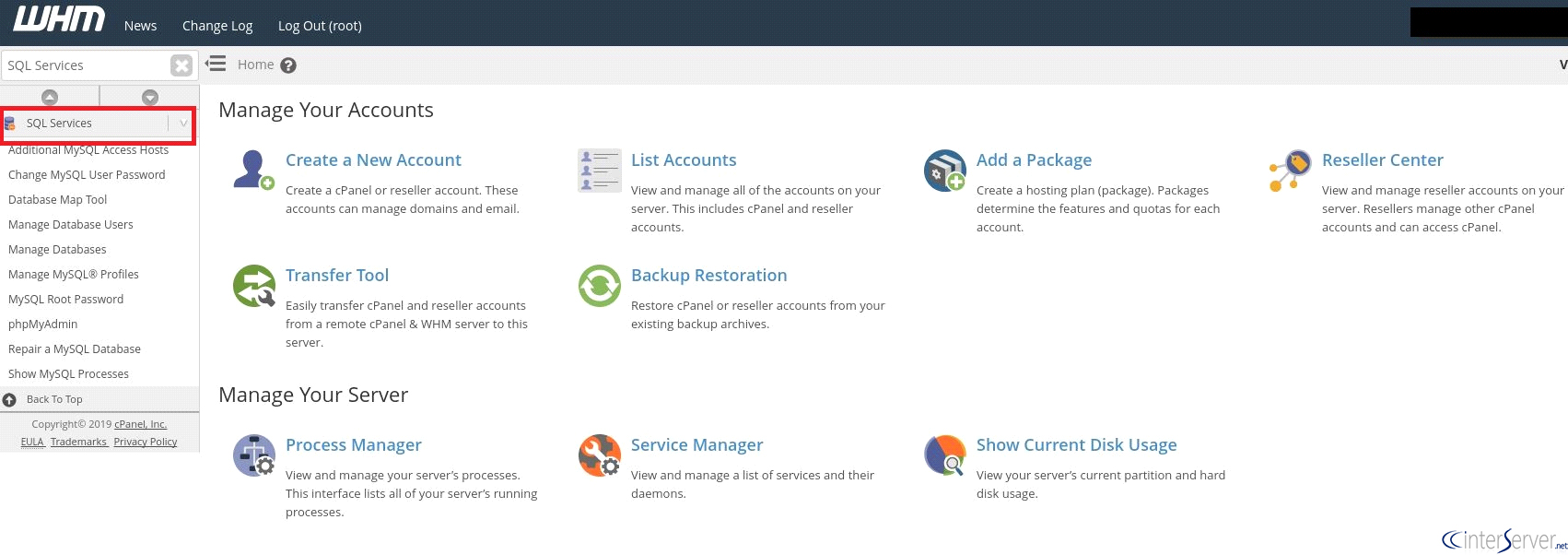Open Show MySQL Processes

click(x=68, y=374)
